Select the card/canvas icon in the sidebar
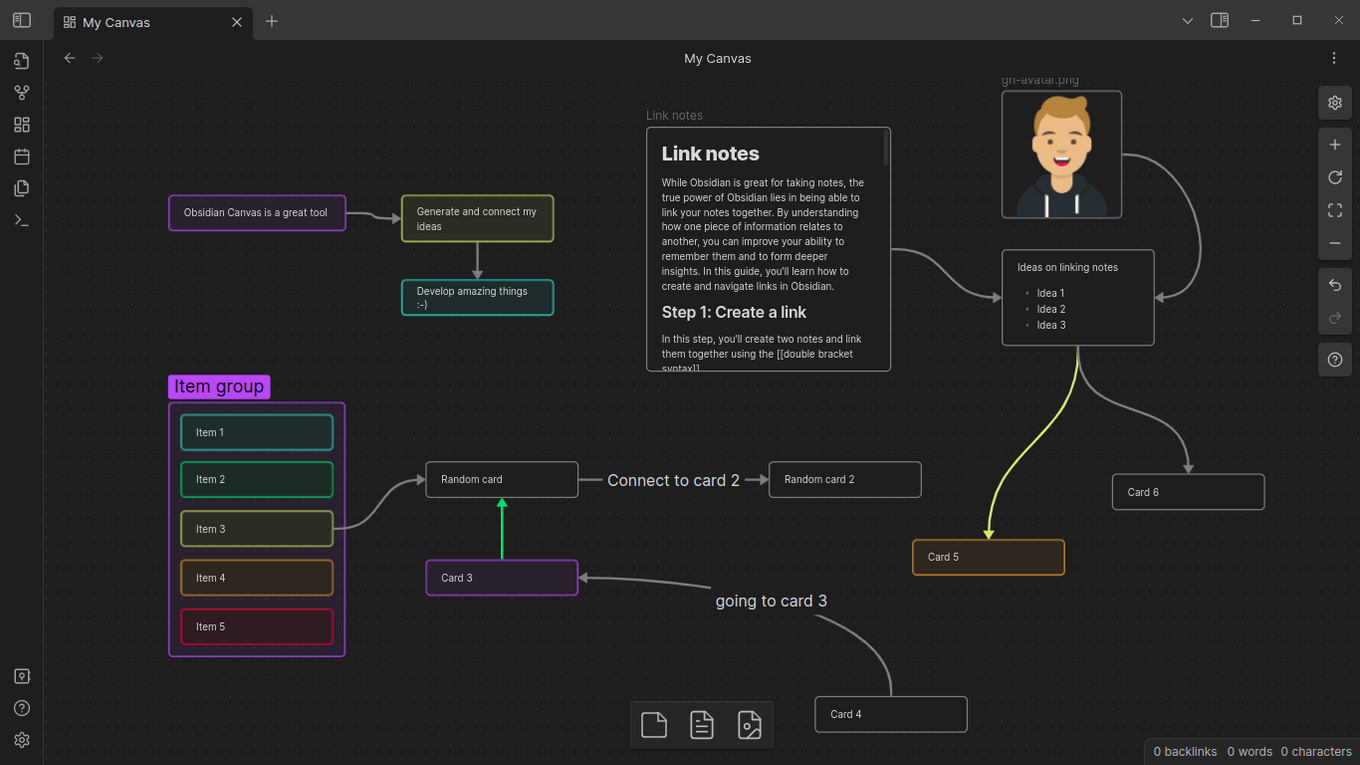 click(x=21, y=124)
